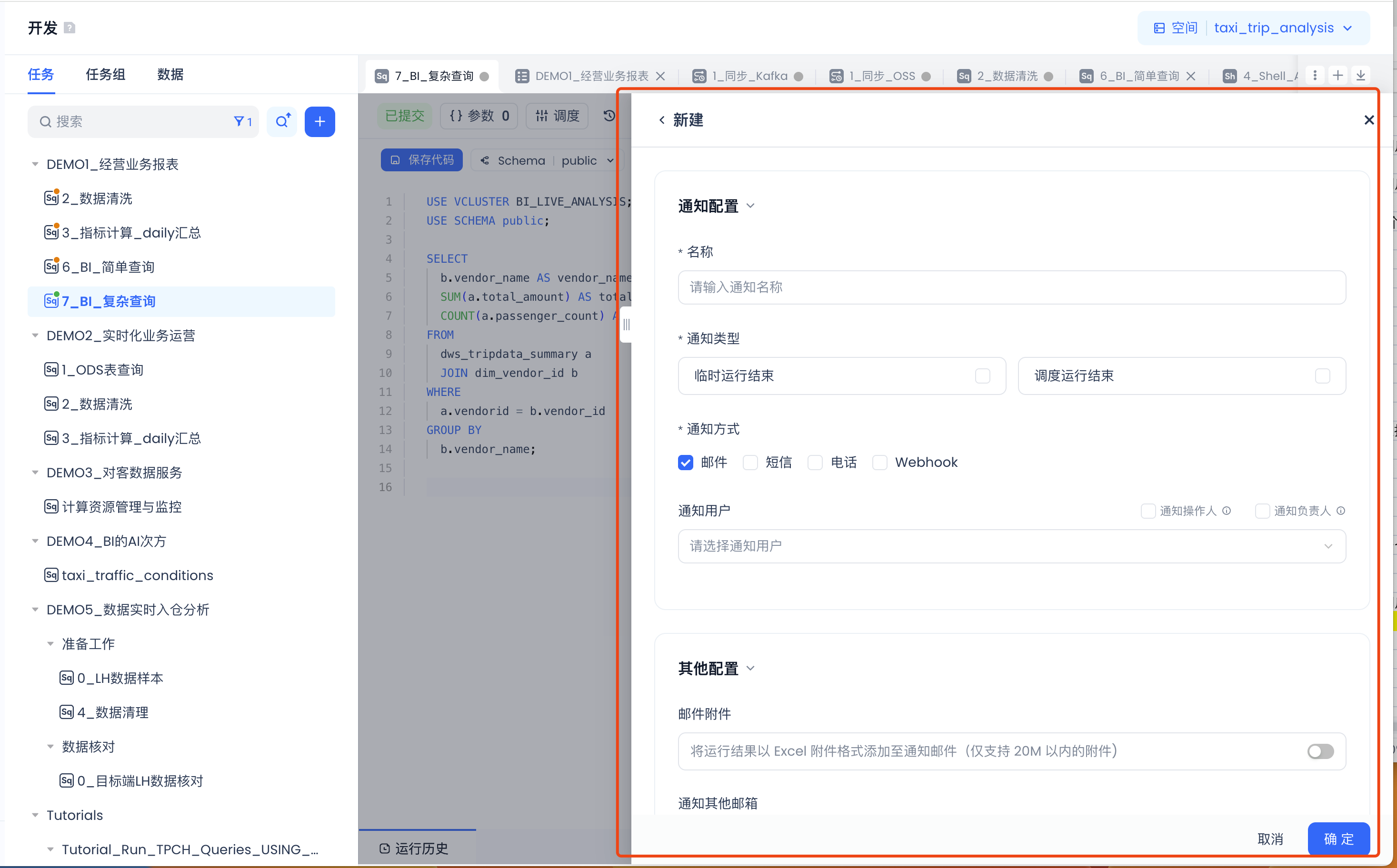
Task: Check the Webhook notification option
Action: click(x=880, y=462)
